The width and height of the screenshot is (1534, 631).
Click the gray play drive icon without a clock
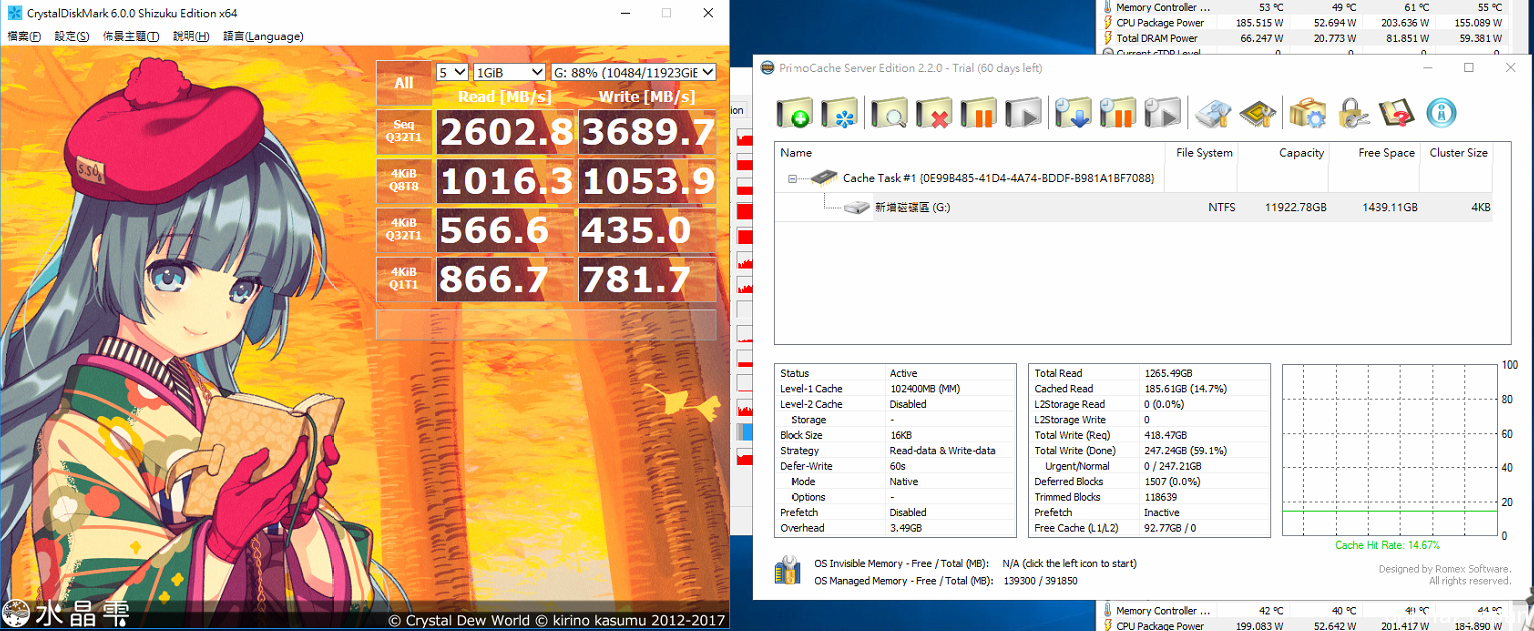pos(1023,113)
